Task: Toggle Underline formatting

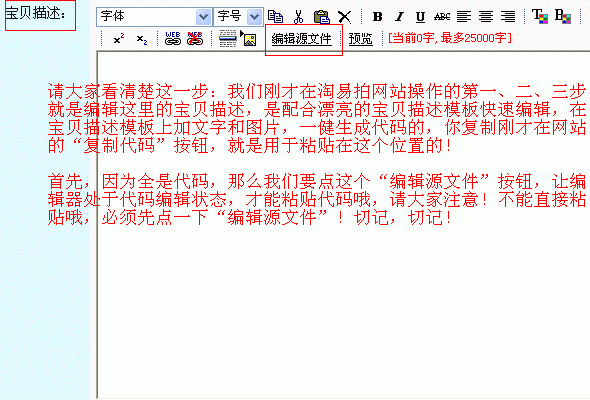Action: pos(420,17)
